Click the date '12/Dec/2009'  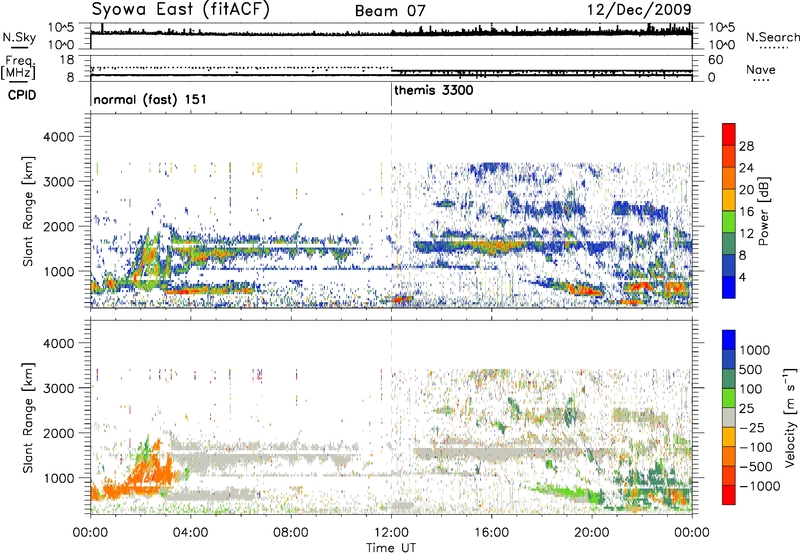tap(639, 9)
